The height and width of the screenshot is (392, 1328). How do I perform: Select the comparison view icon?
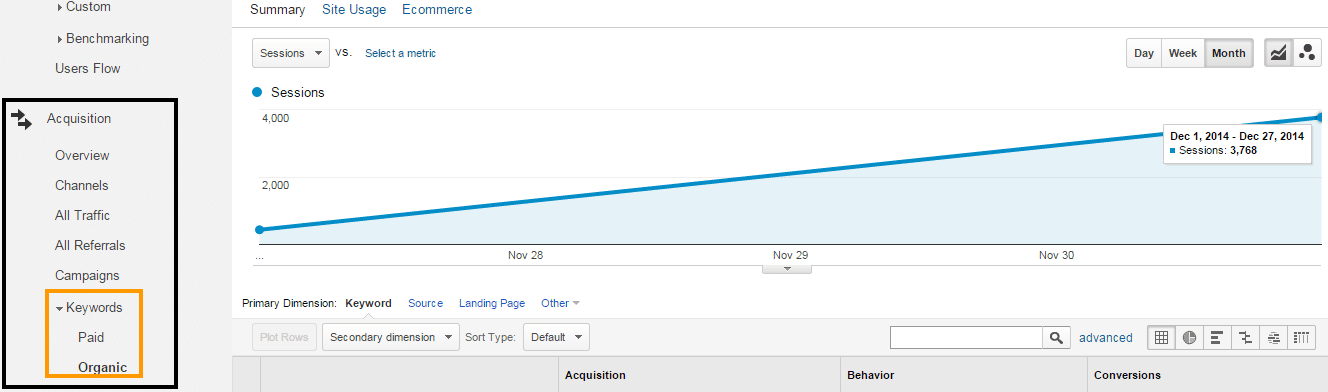click(x=1245, y=338)
